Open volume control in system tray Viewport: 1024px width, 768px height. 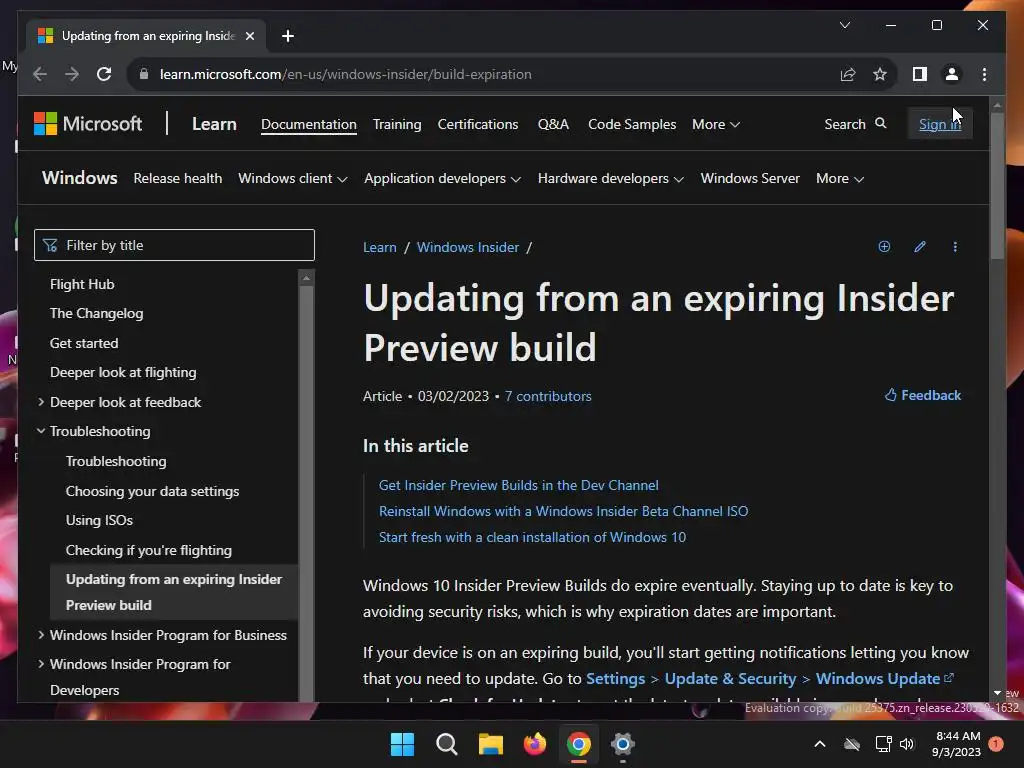pyautogui.click(x=907, y=744)
